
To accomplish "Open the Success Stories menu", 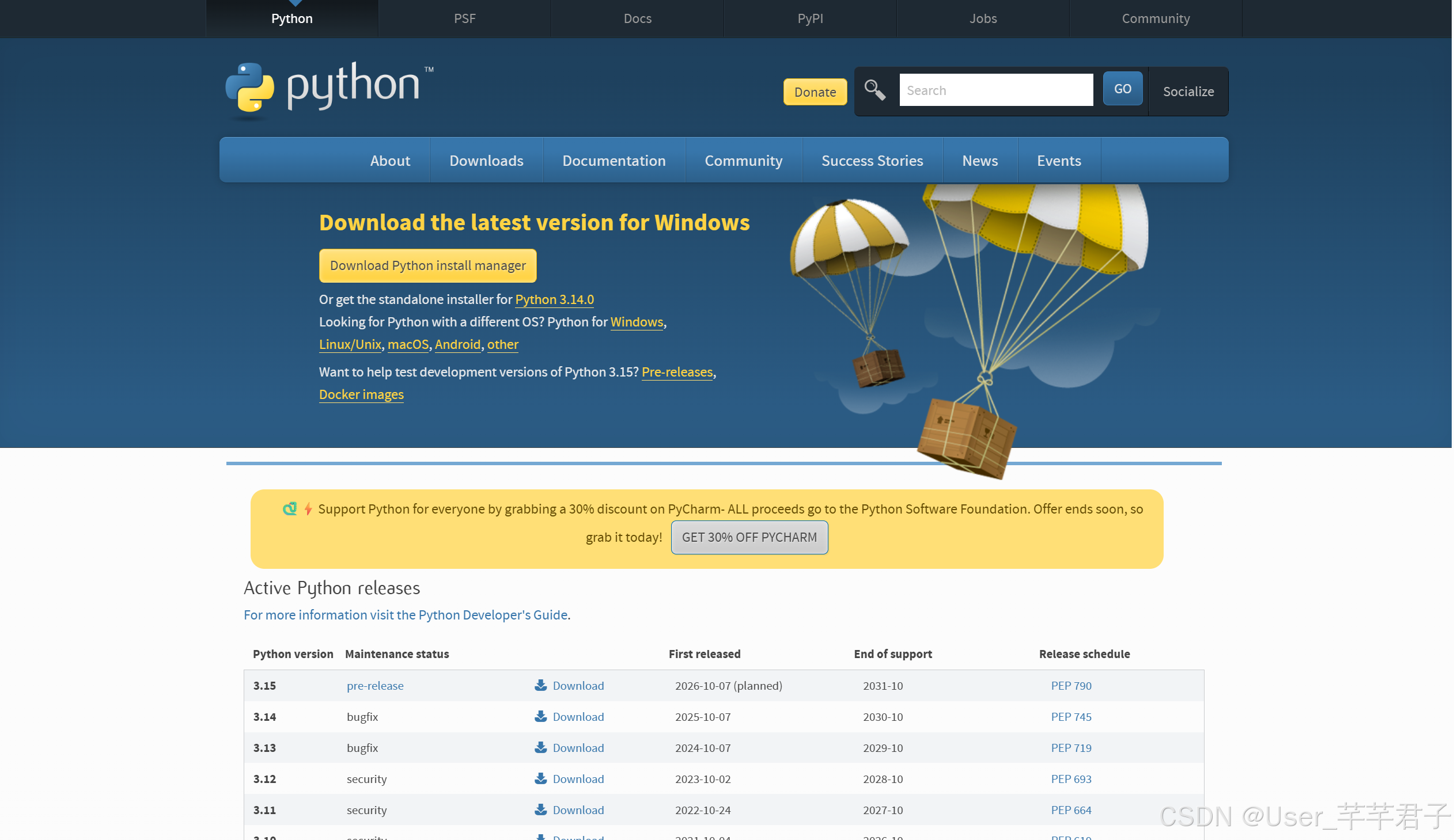I will click(872, 161).
